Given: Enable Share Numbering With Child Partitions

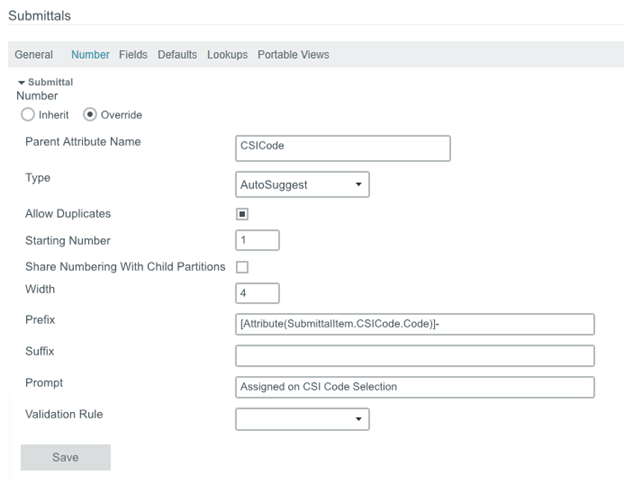Looking at the screenshot, I should coord(242,267).
